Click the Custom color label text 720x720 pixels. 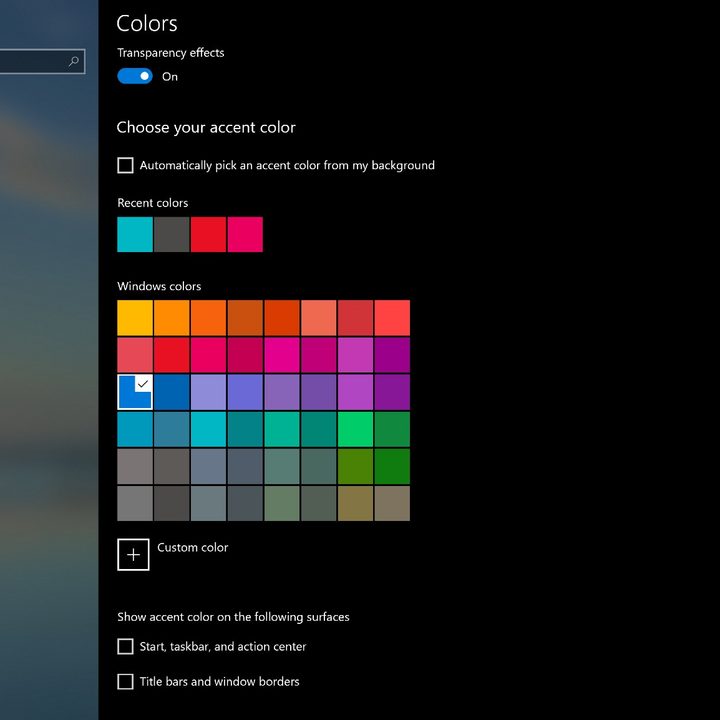[192, 547]
